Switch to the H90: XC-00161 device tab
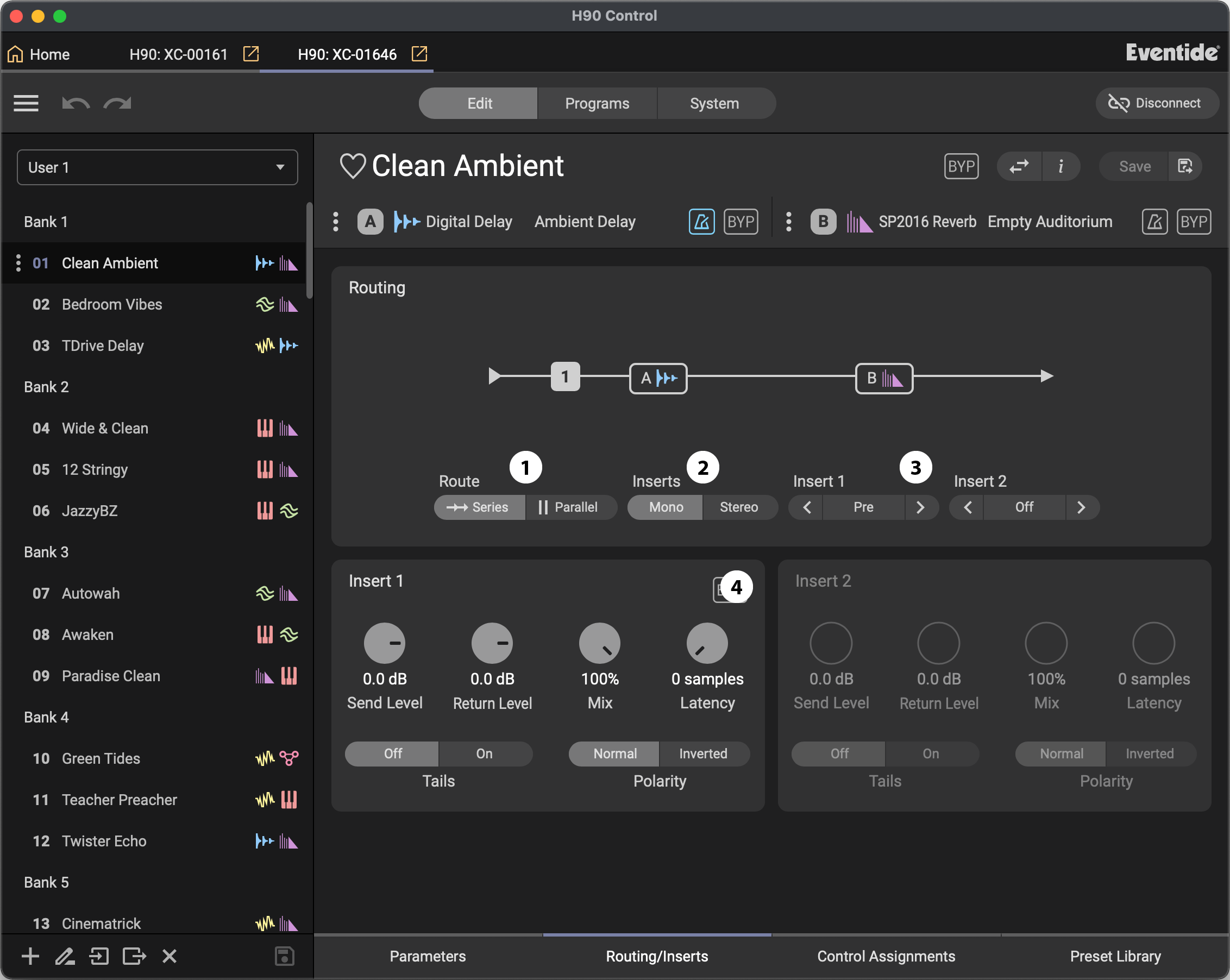This screenshot has height=980, width=1230. coord(179,54)
